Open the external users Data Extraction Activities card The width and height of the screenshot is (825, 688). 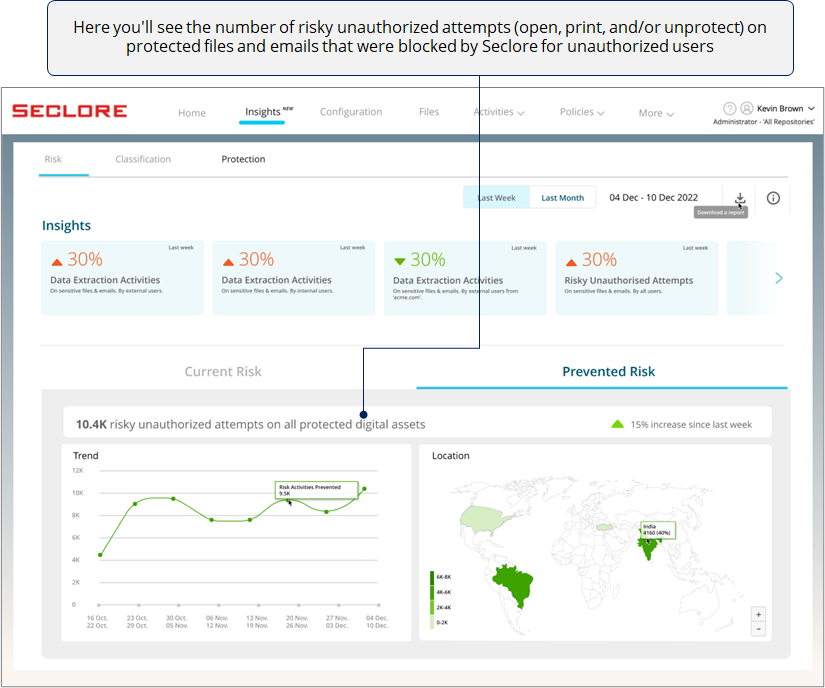pos(123,278)
